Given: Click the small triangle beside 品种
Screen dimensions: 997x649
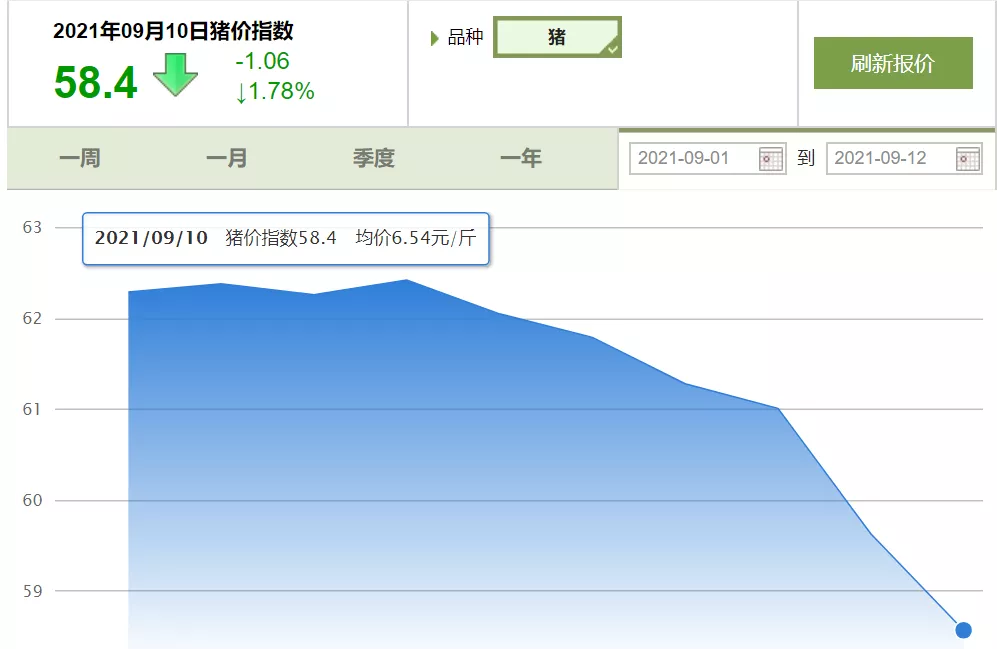Looking at the screenshot, I should pos(435,38).
